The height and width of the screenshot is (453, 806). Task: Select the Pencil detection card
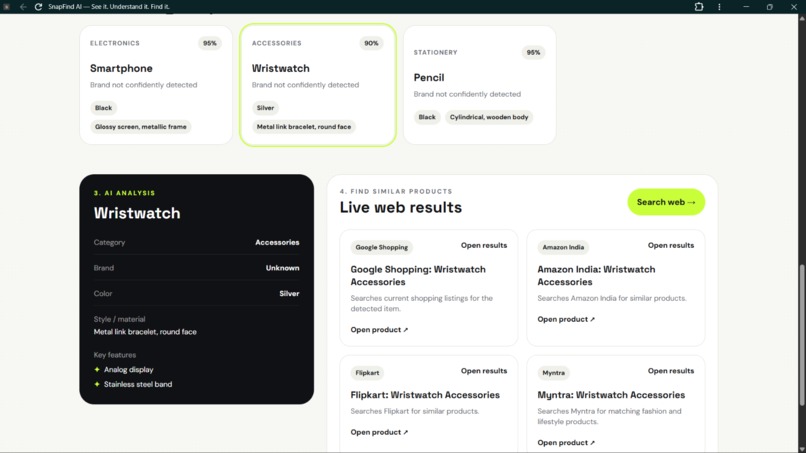(x=480, y=85)
